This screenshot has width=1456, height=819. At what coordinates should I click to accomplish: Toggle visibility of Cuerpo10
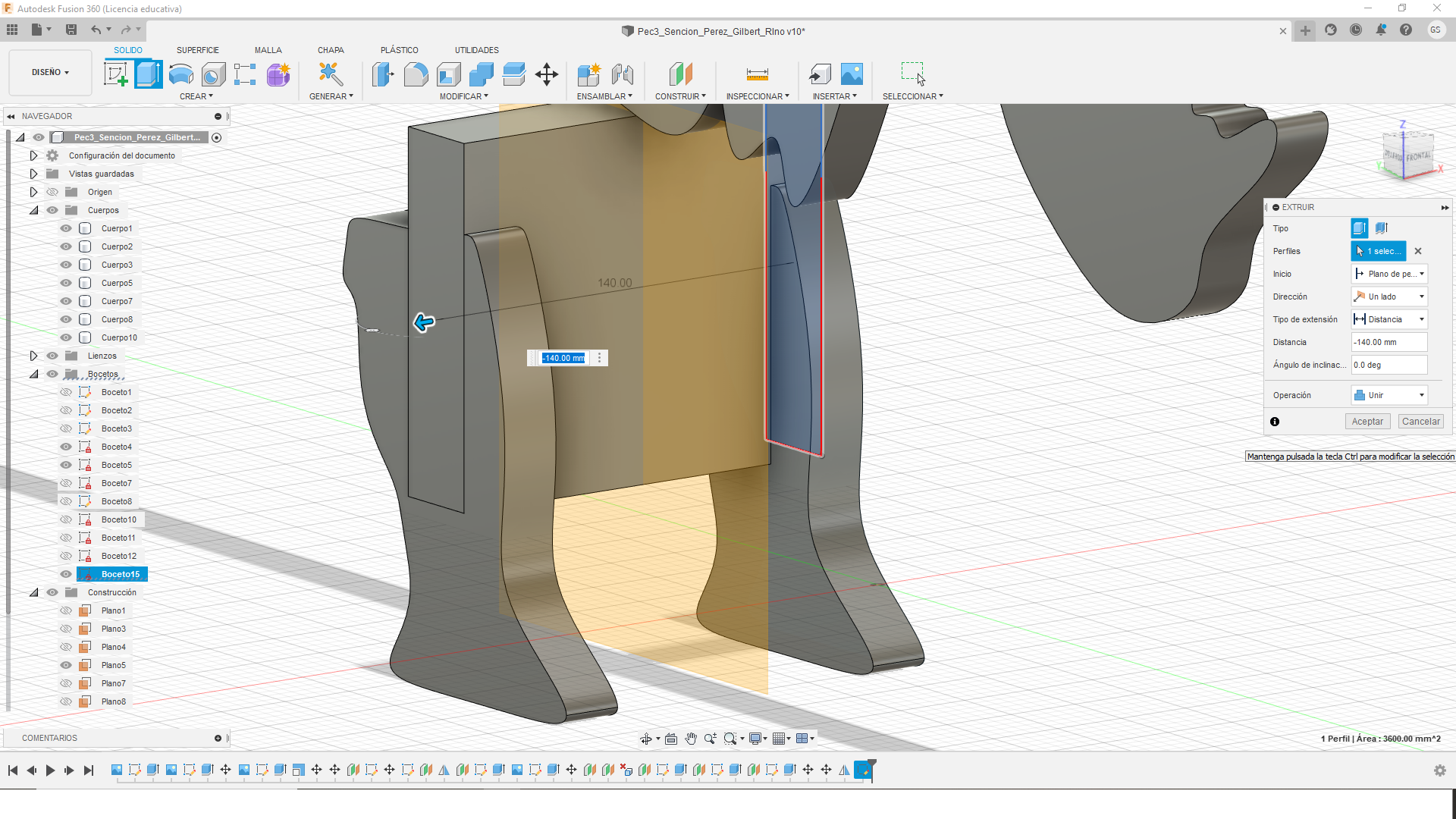click(66, 337)
